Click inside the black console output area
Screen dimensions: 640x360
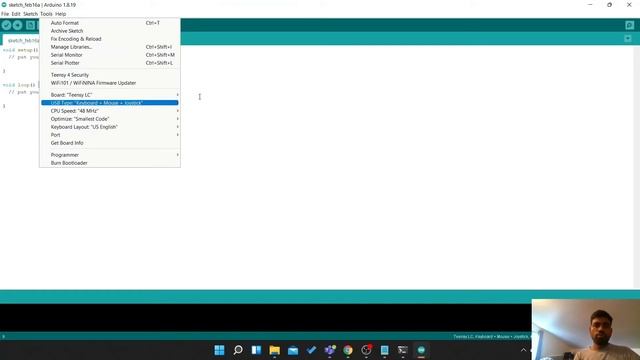(265, 318)
